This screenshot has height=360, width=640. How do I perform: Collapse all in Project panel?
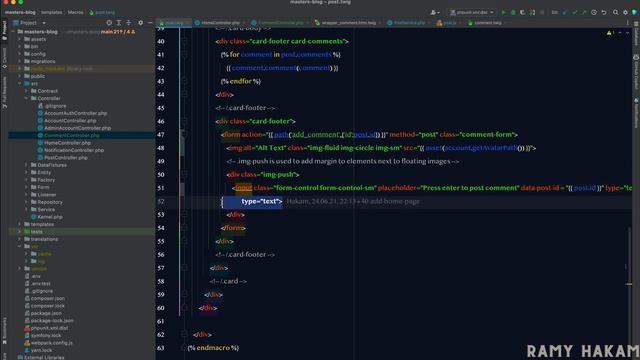point(129,23)
